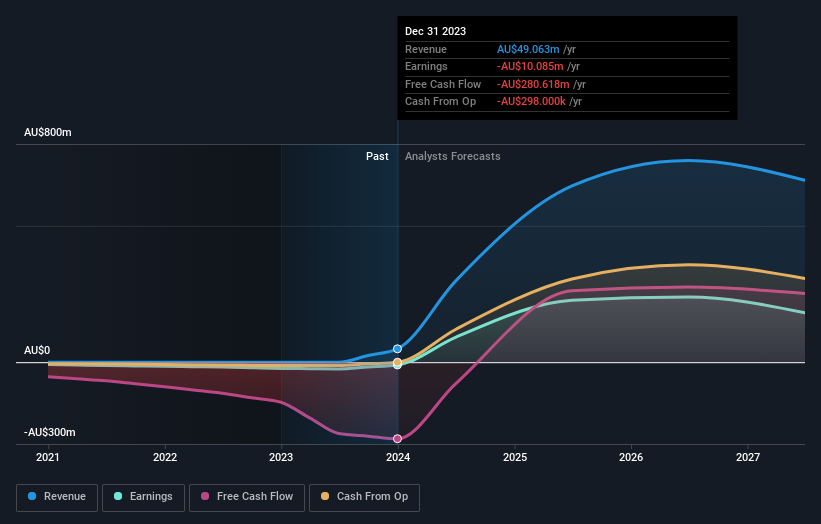The height and width of the screenshot is (524, 821).
Task: Click the Dec 31 2023 tooltip date
Action: pos(436,31)
